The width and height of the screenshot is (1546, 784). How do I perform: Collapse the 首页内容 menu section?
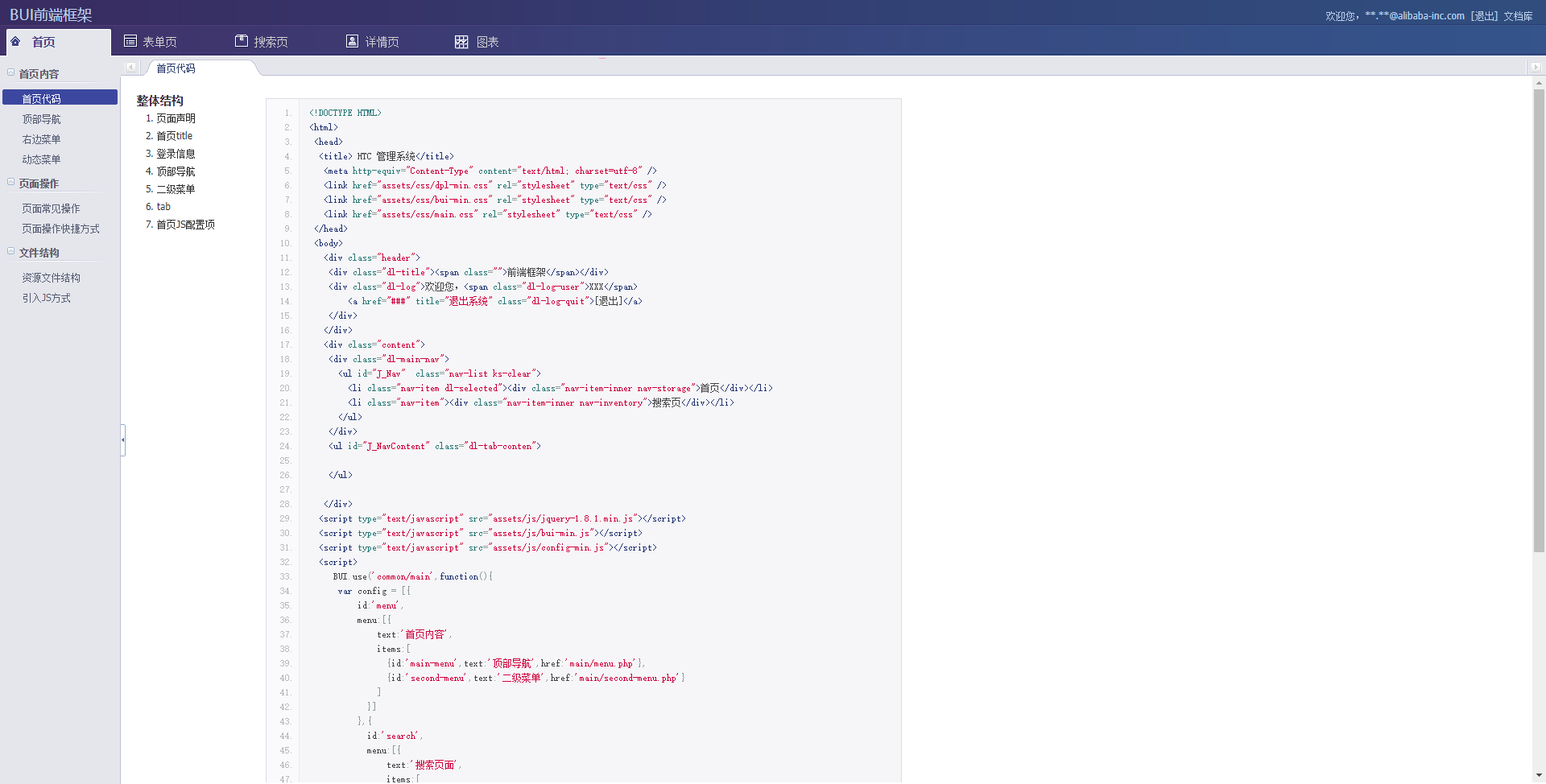(x=11, y=72)
